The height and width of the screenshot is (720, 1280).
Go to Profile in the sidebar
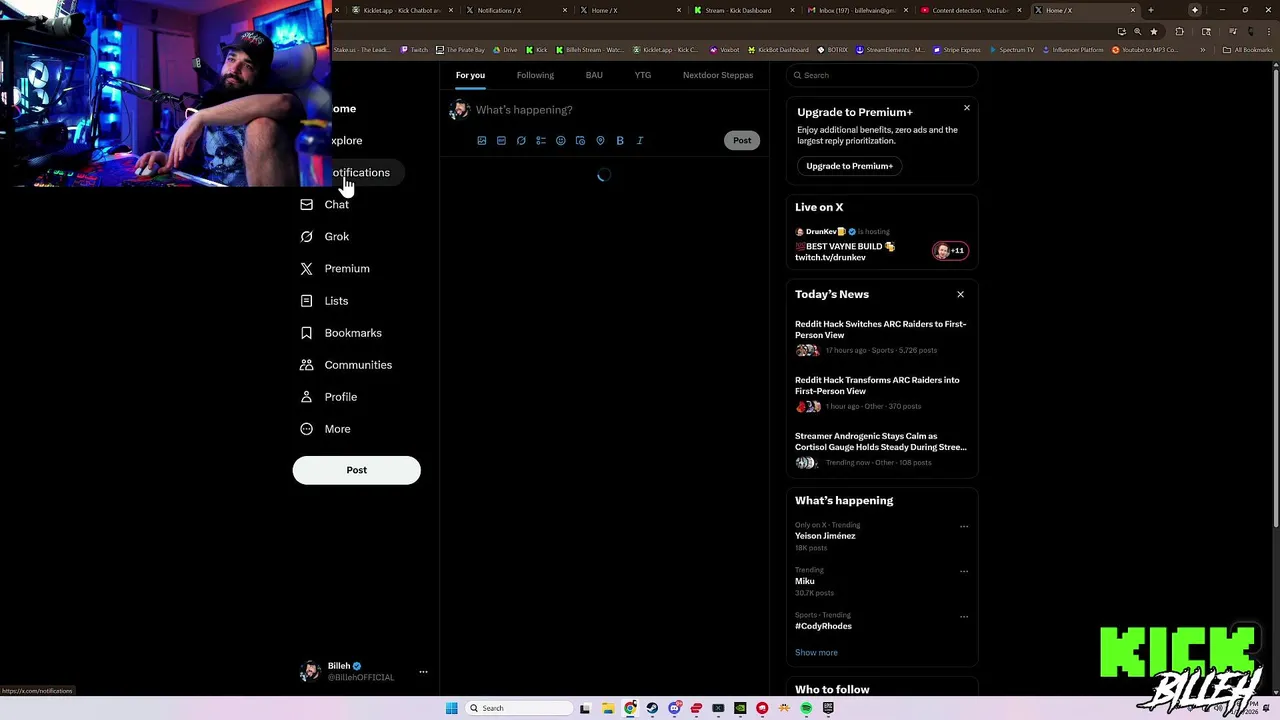329,396
